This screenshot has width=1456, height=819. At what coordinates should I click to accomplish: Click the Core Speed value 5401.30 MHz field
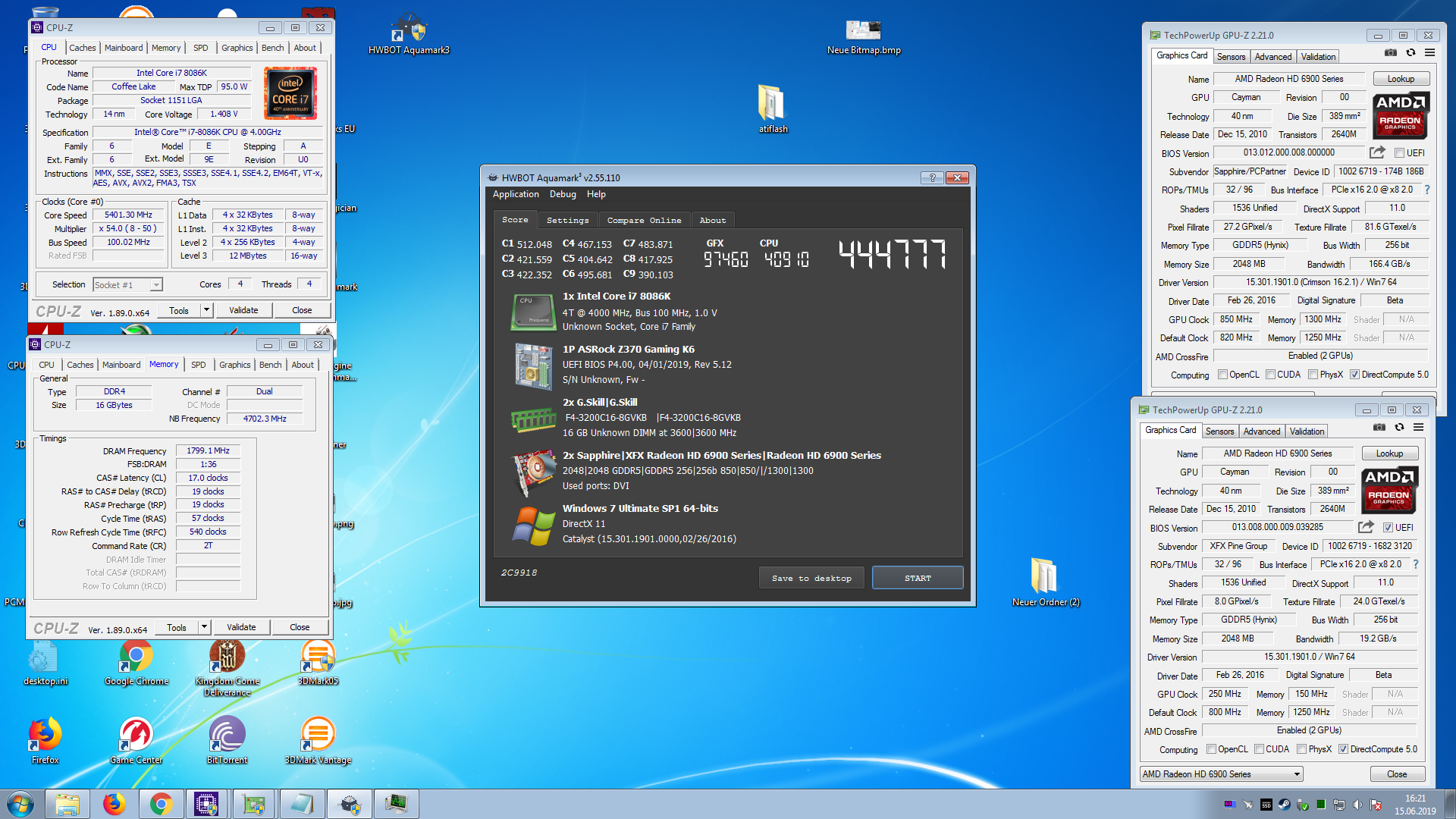click(128, 215)
